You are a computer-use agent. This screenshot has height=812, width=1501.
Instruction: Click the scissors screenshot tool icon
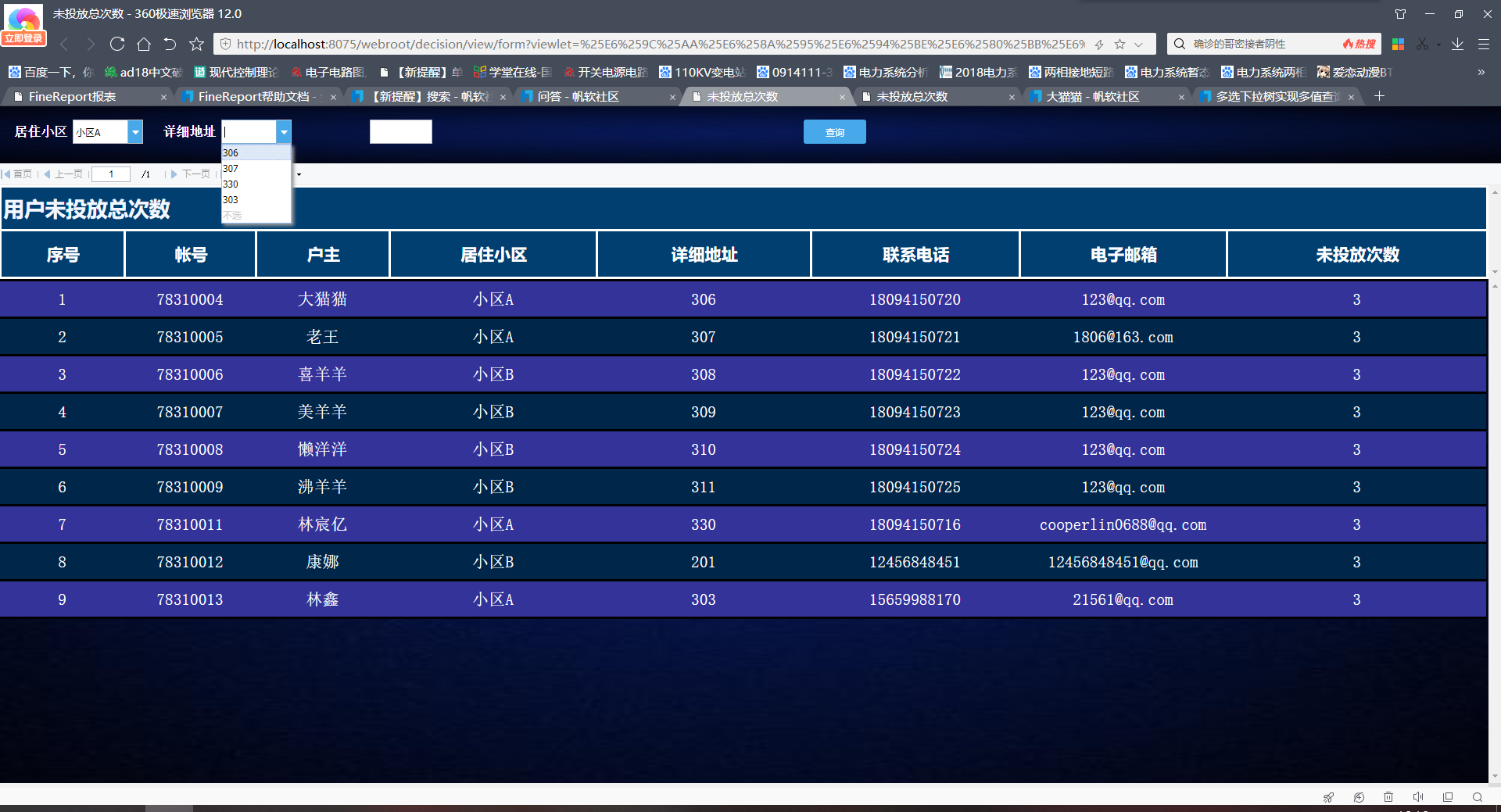[x=1422, y=45]
